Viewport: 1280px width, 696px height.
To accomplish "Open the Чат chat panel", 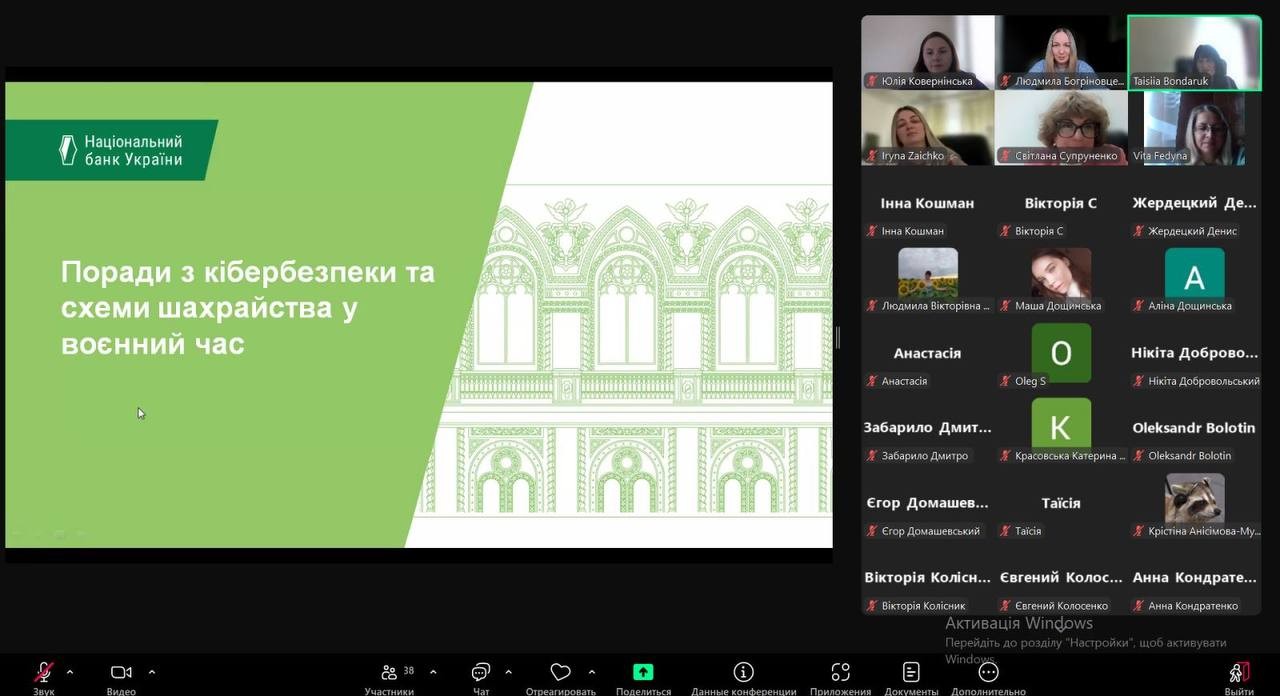I will pos(481,673).
